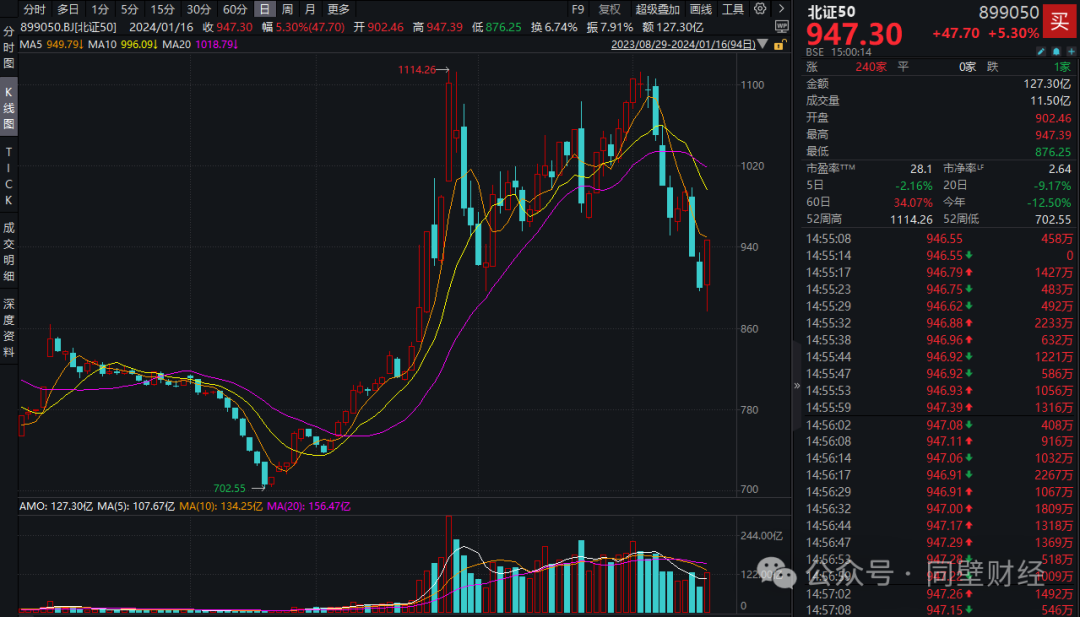This screenshot has width=1080, height=617.
Task: Click the MA(10): 134.25亿 volume label
Action: tap(220, 507)
